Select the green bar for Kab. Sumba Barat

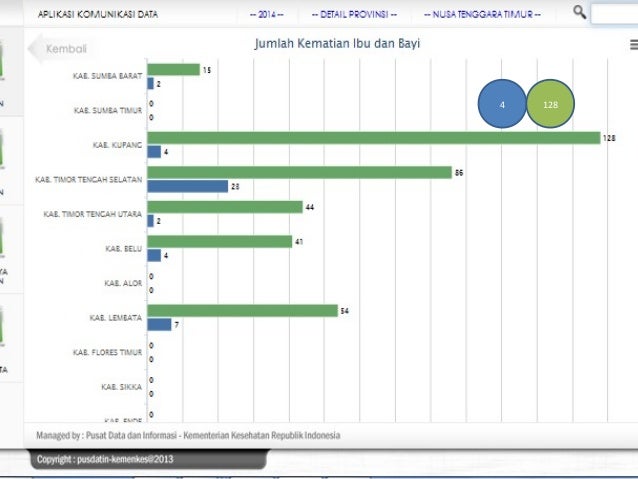click(x=173, y=70)
